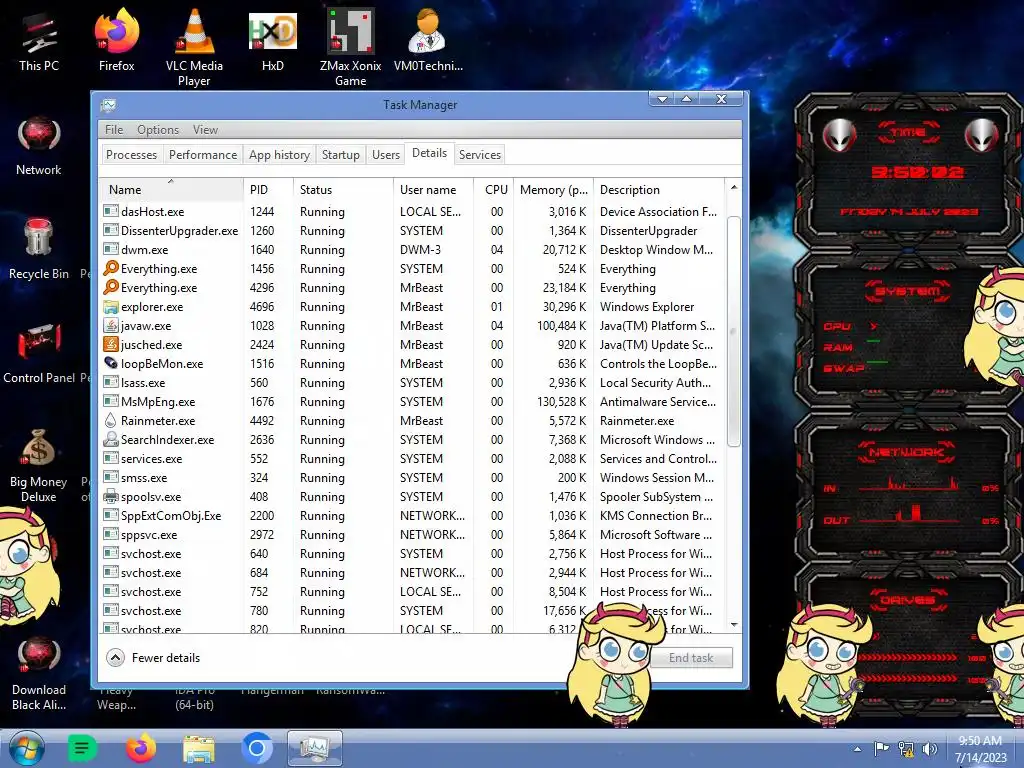
Task: Open VLC Media Player desktop icon
Action: 194,47
